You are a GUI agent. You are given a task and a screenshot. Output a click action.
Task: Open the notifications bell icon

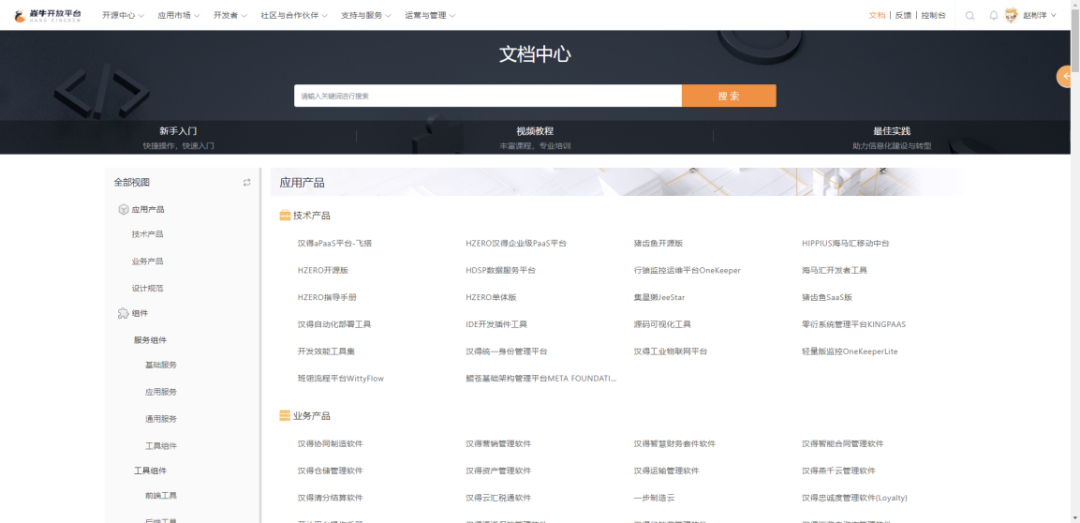(x=993, y=15)
